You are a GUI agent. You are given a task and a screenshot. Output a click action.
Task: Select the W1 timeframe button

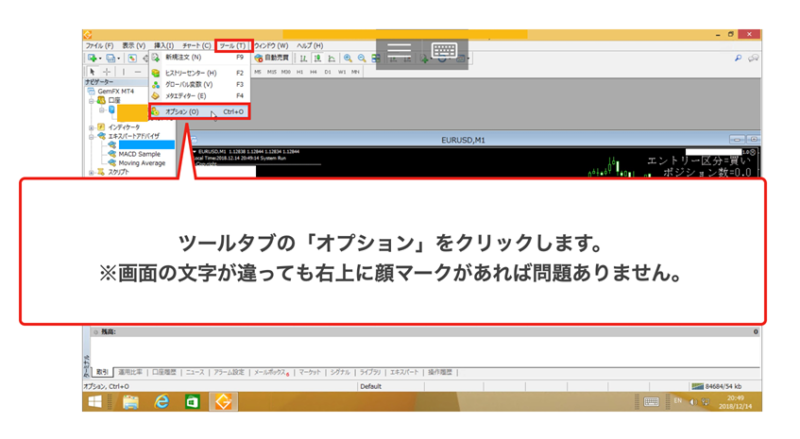coord(341,72)
